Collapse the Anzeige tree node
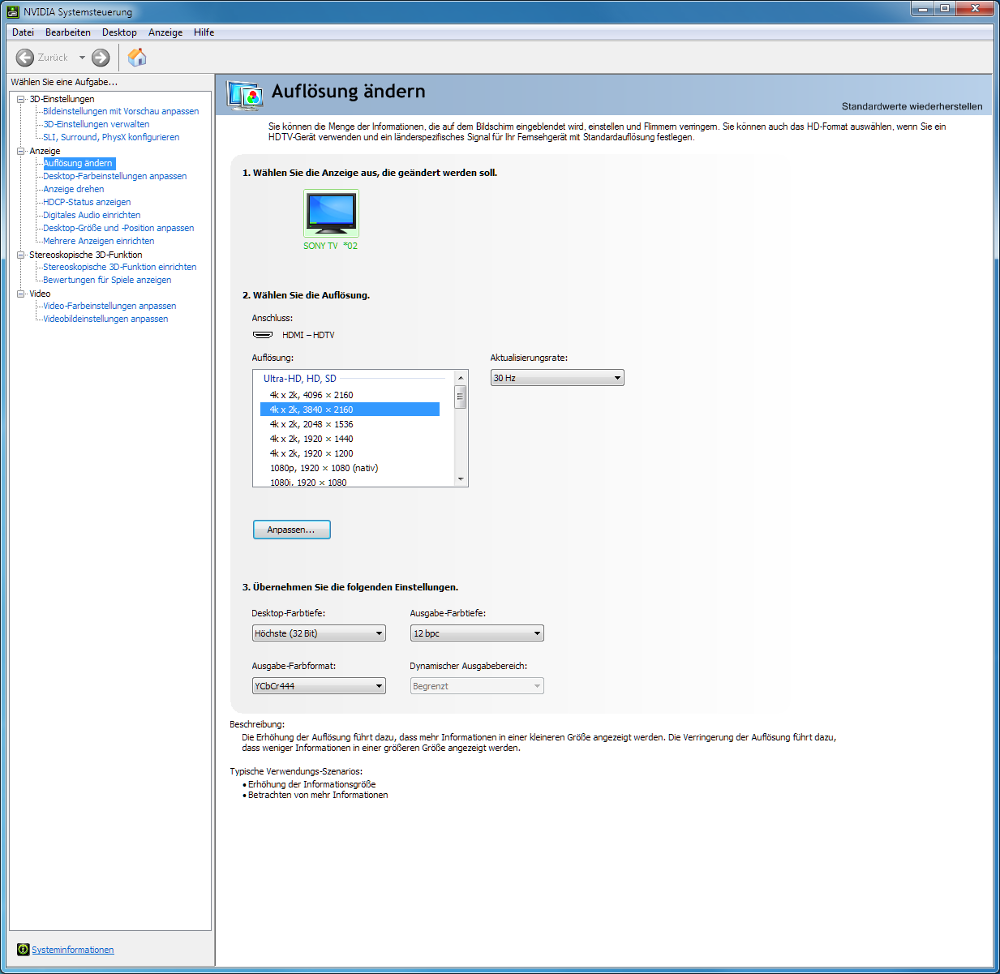The image size is (1000, 974). point(20,151)
